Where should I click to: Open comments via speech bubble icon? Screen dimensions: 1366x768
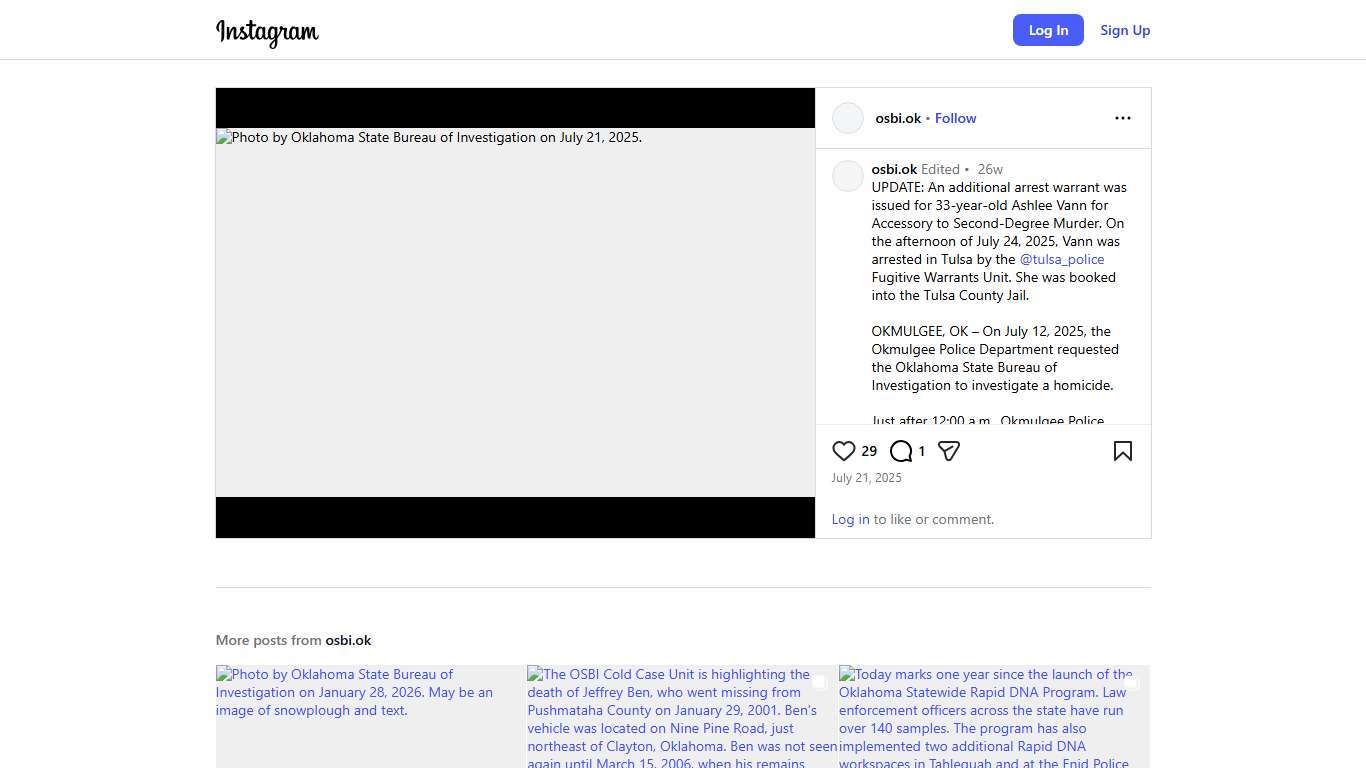[901, 451]
